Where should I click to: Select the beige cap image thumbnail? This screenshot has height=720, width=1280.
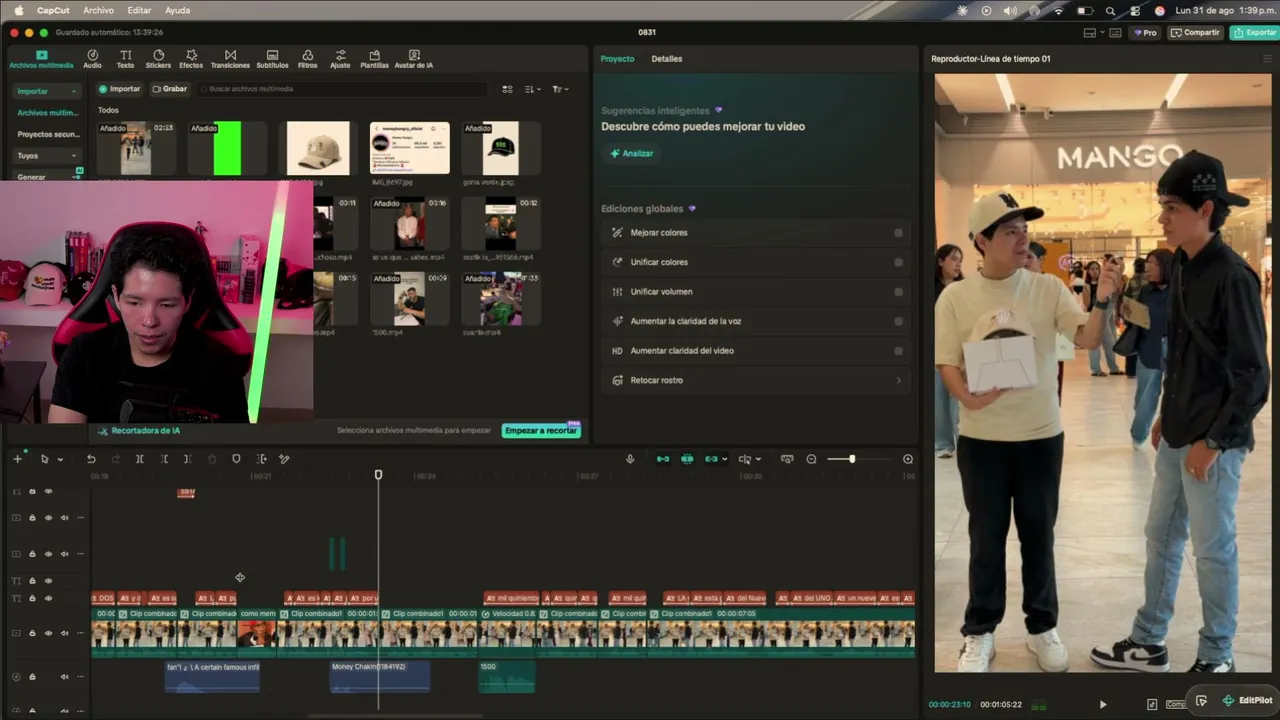click(318, 149)
